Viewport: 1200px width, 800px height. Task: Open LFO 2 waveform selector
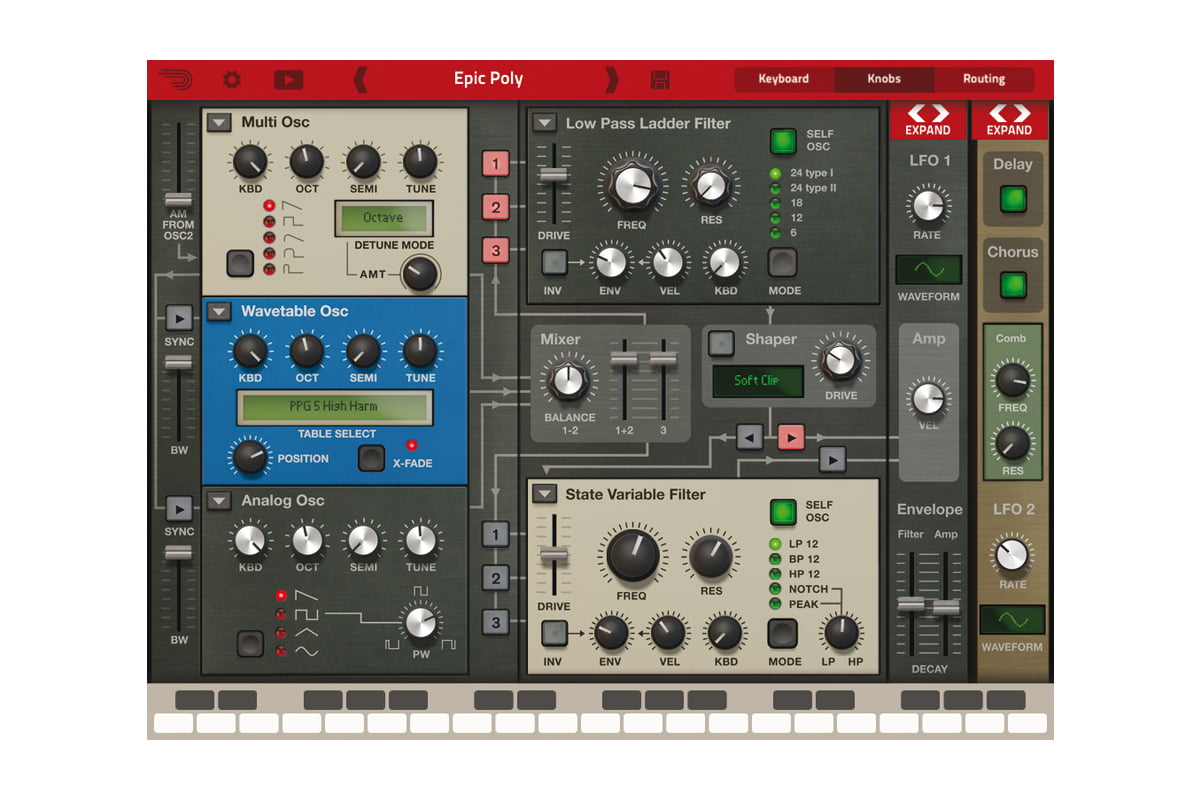pos(1012,620)
